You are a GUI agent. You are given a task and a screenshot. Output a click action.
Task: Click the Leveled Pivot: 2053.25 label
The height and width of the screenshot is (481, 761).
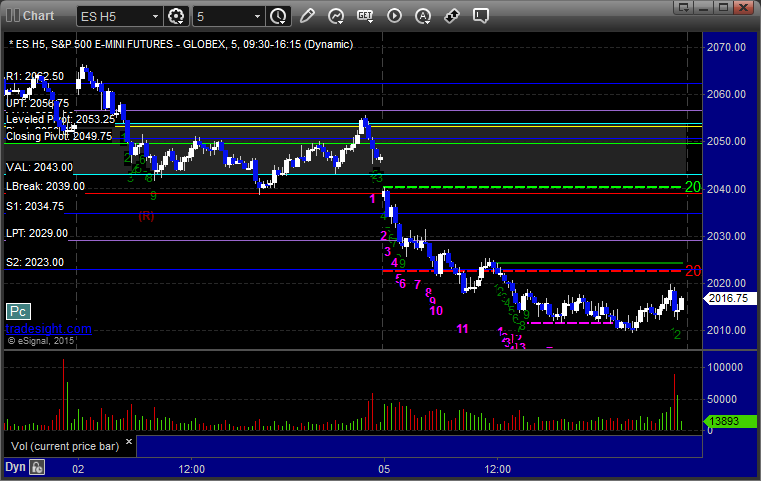(x=61, y=119)
